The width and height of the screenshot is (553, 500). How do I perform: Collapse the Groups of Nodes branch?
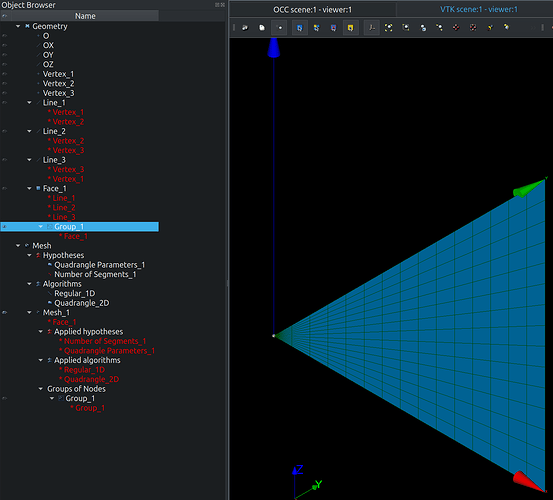pos(41,389)
